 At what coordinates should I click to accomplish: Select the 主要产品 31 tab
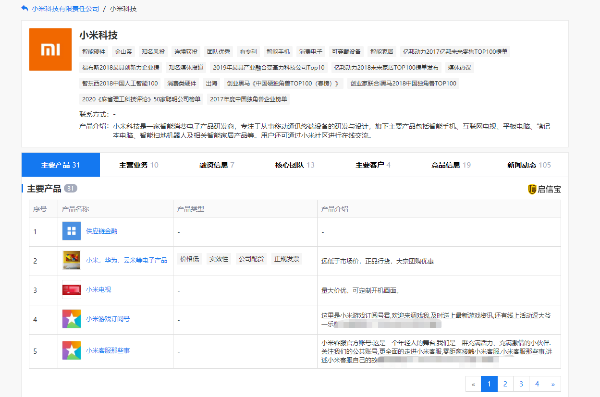tap(61, 165)
